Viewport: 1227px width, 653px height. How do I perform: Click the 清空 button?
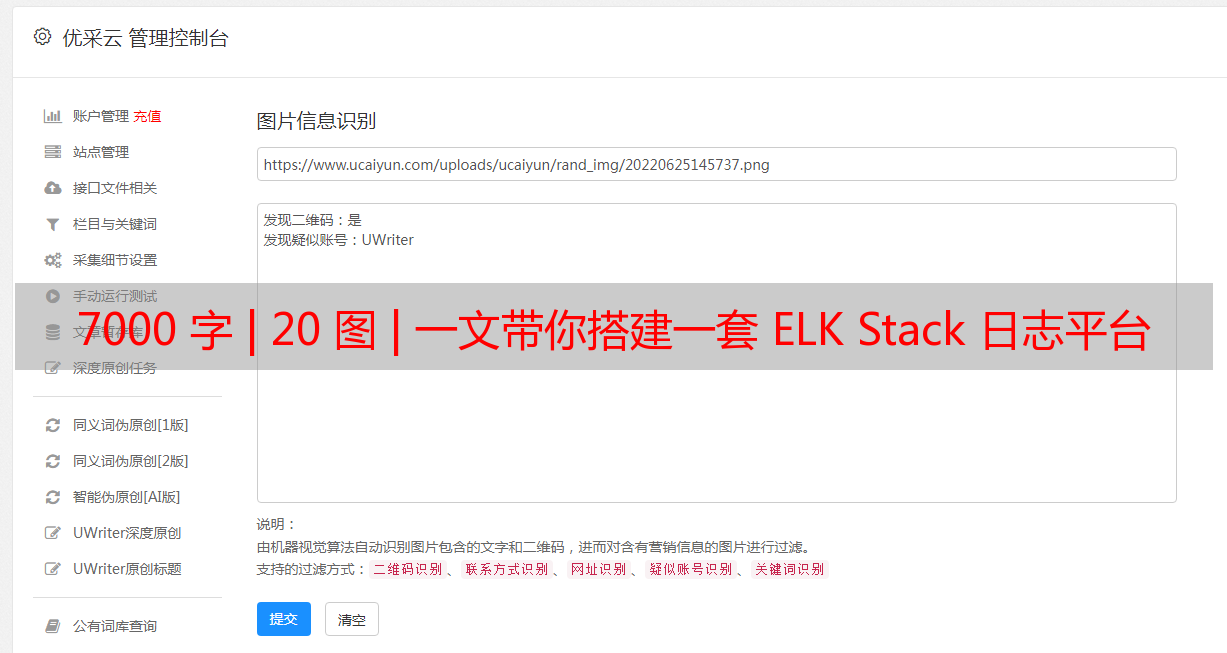pyautogui.click(x=352, y=619)
